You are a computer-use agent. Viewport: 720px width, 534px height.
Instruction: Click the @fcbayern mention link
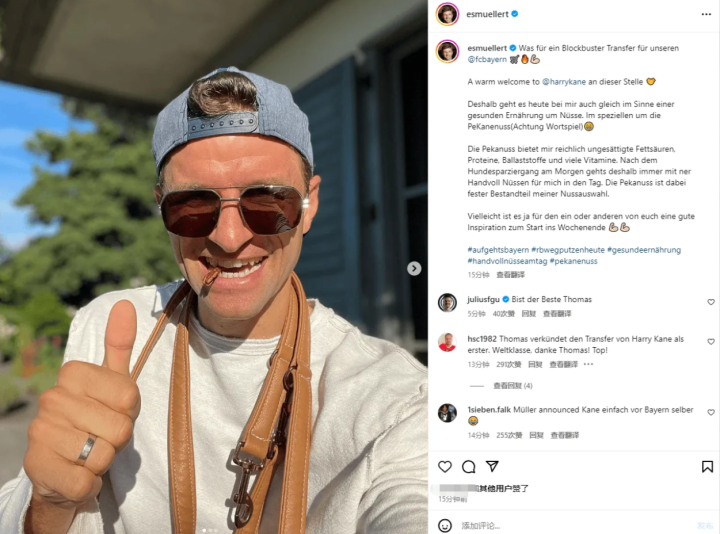click(x=487, y=59)
